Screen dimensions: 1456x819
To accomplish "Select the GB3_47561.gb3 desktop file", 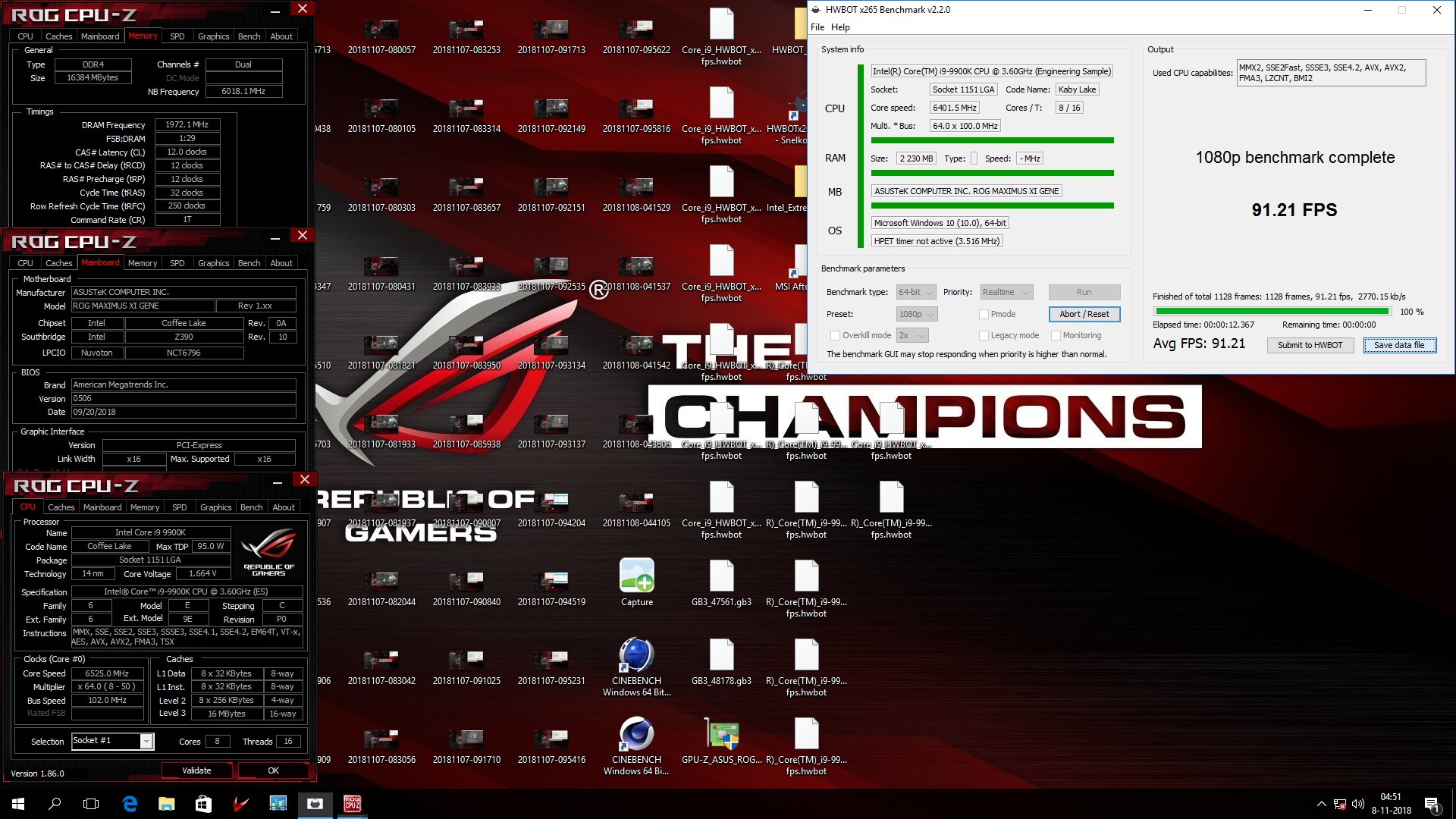I will pyautogui.click(x=722, y=582).
